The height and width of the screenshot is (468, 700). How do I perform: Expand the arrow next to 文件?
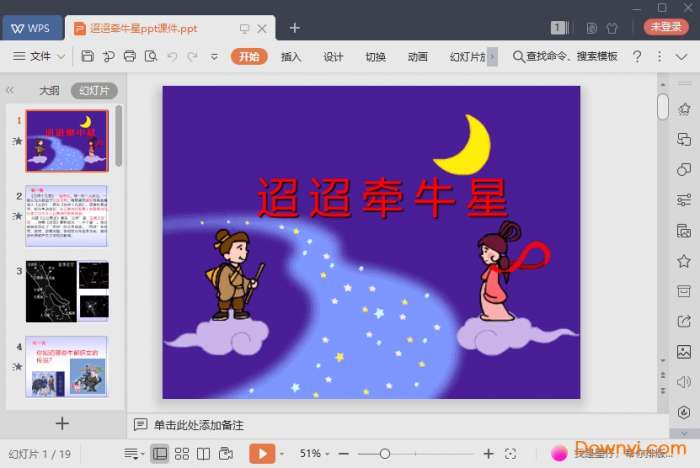pos(61,57)
